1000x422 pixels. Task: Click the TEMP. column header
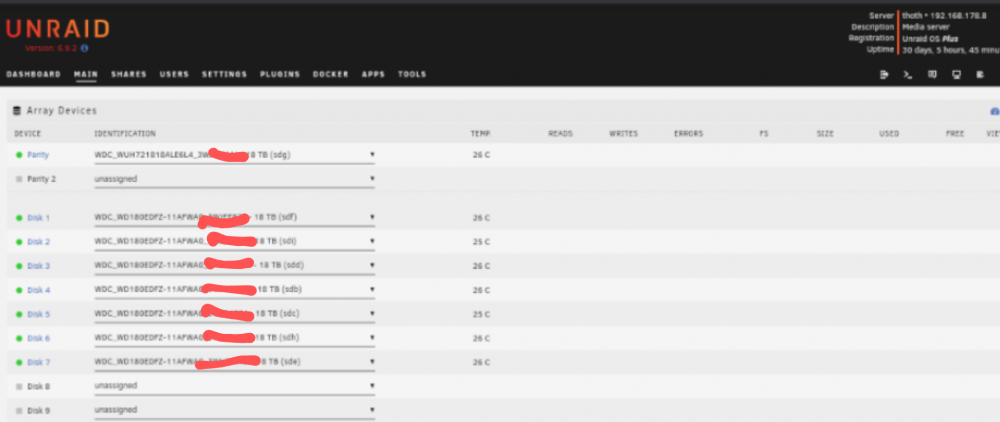click(481, 134)
